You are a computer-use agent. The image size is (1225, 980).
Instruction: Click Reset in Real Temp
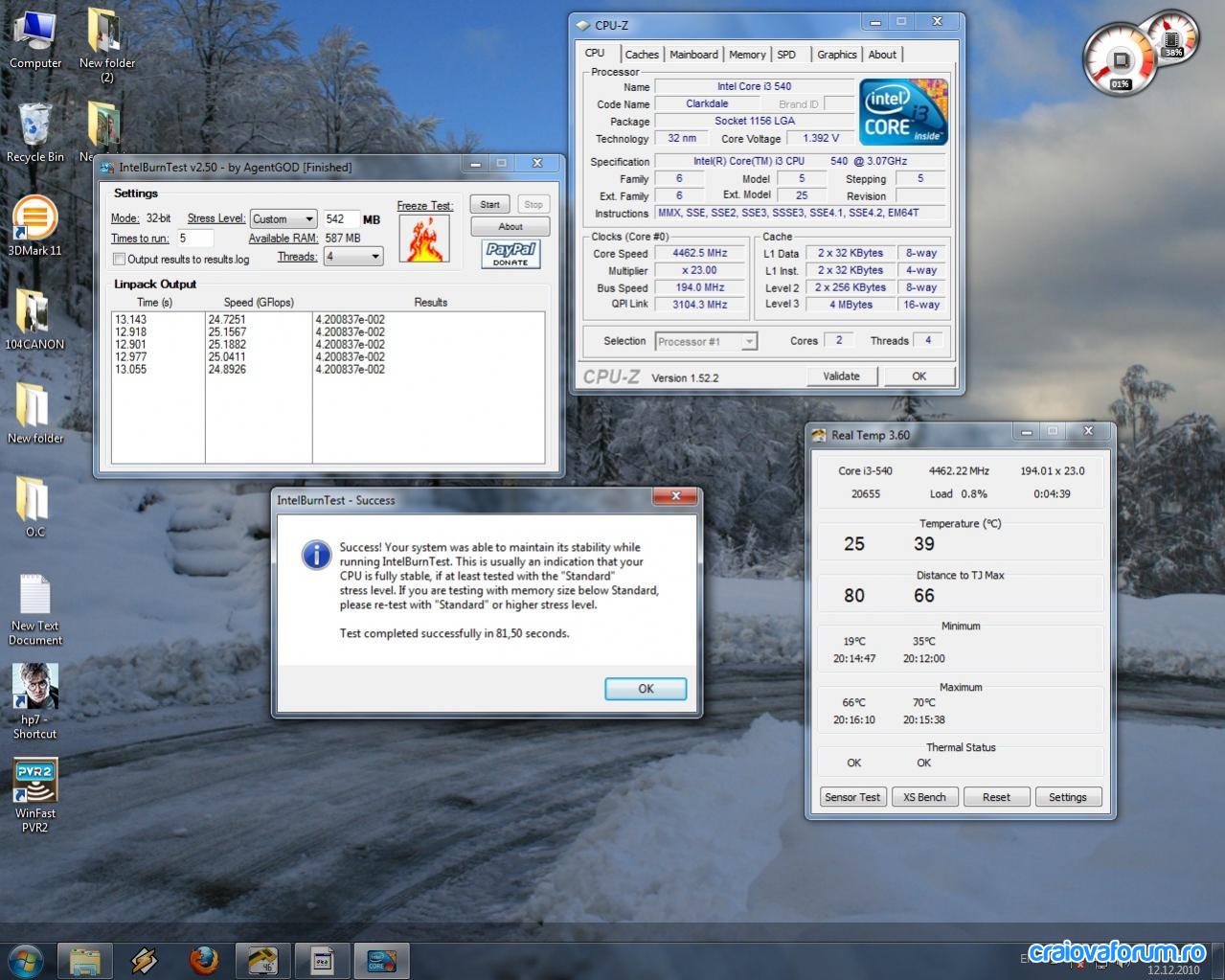click(x=996, y=797)
